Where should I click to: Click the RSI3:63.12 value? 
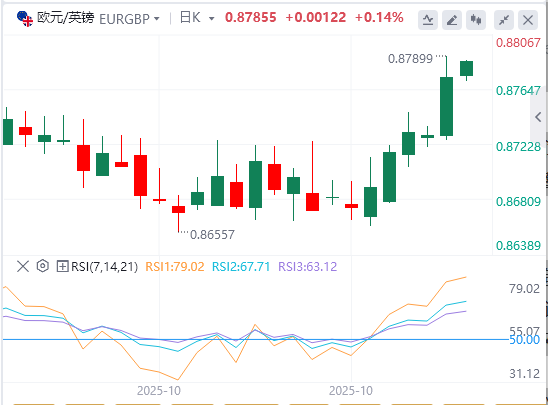(x=308, y=267)
